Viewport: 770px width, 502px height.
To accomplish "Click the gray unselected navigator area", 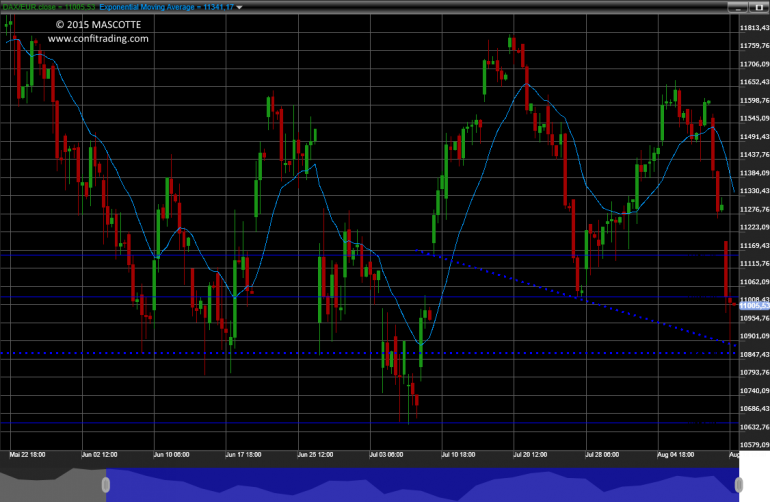I will click(53, 485).
